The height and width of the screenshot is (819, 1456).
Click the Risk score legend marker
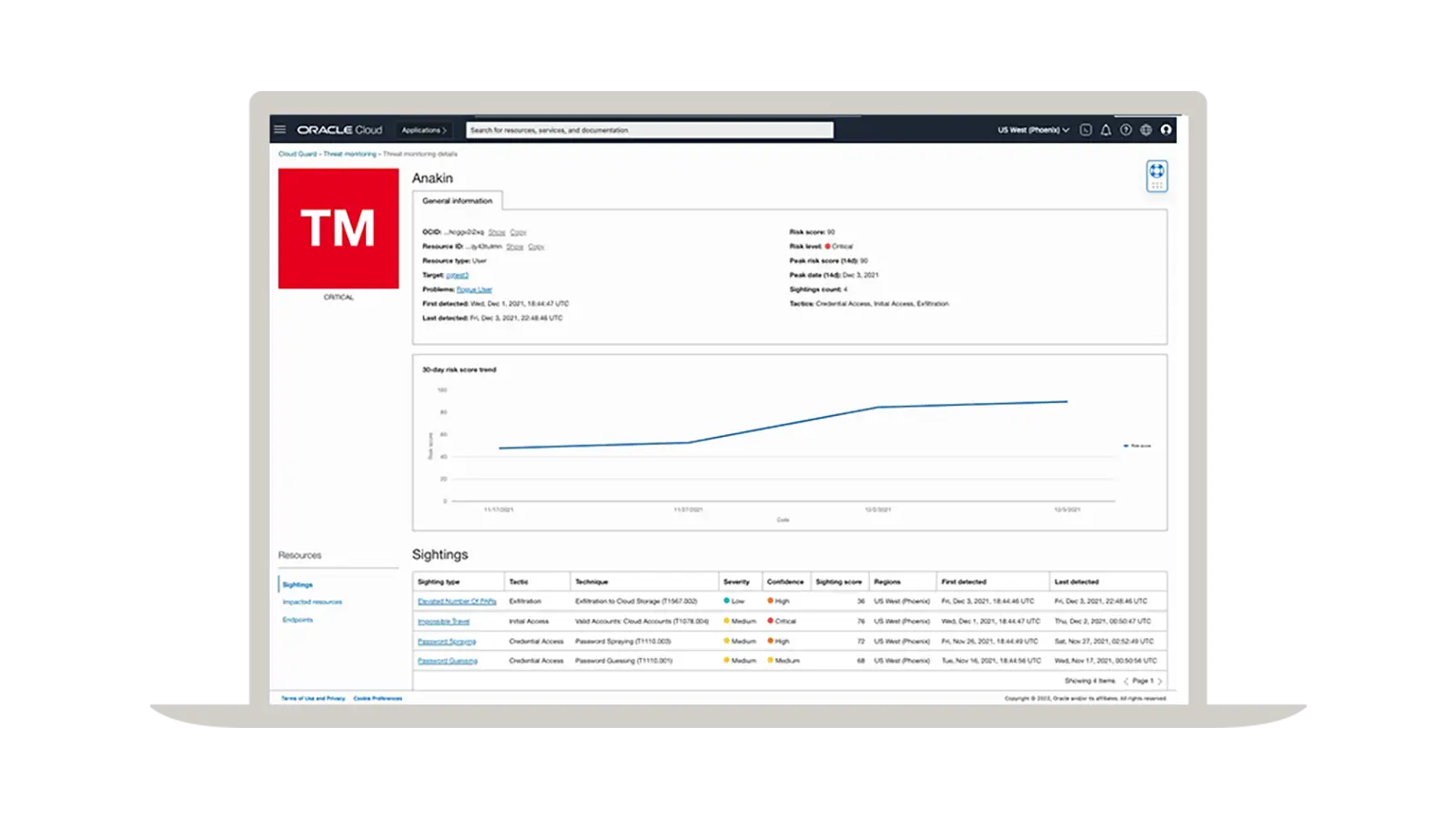pyautogui.click(x=1127, y=446)
